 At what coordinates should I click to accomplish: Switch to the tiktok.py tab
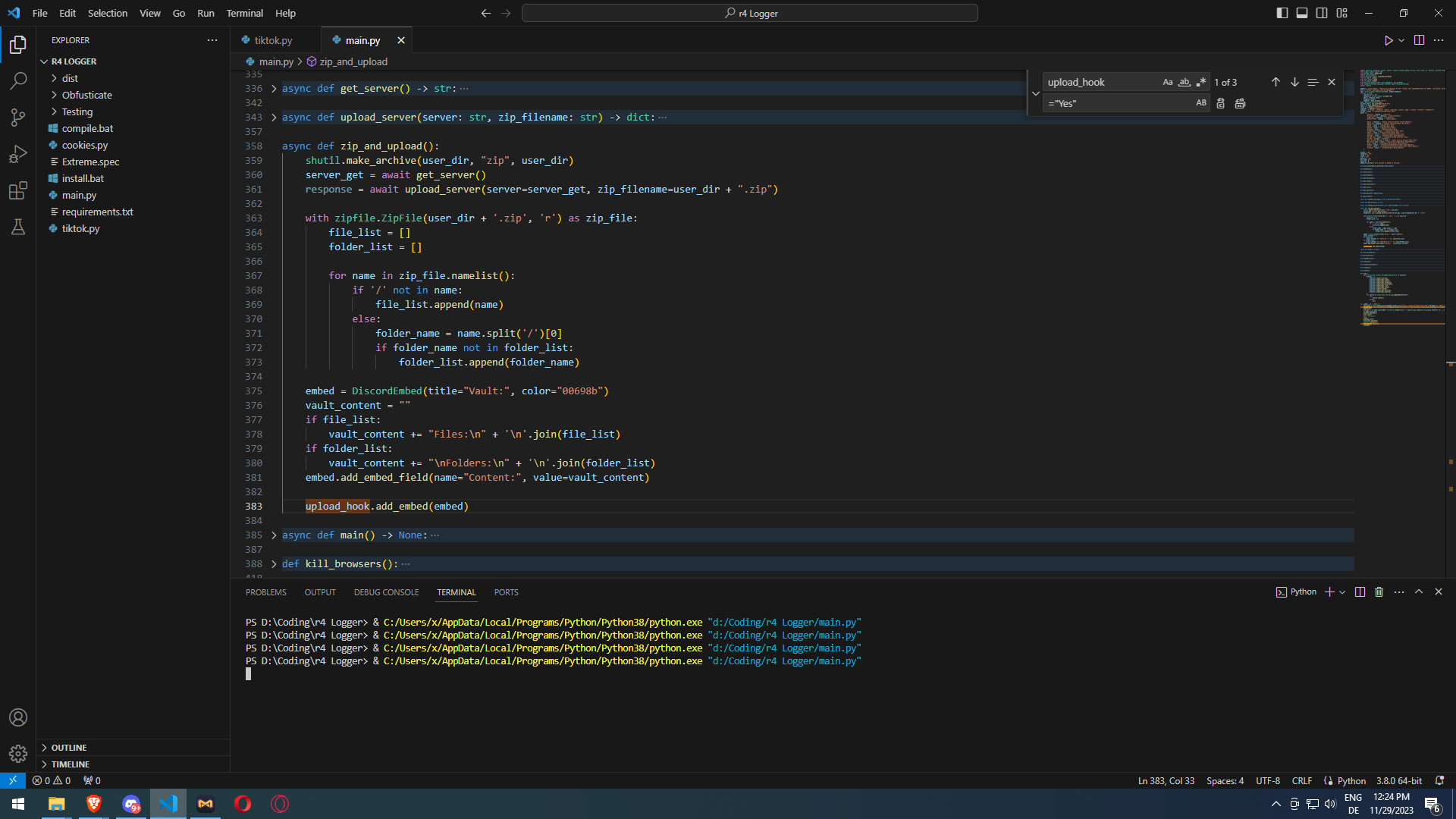273,40
